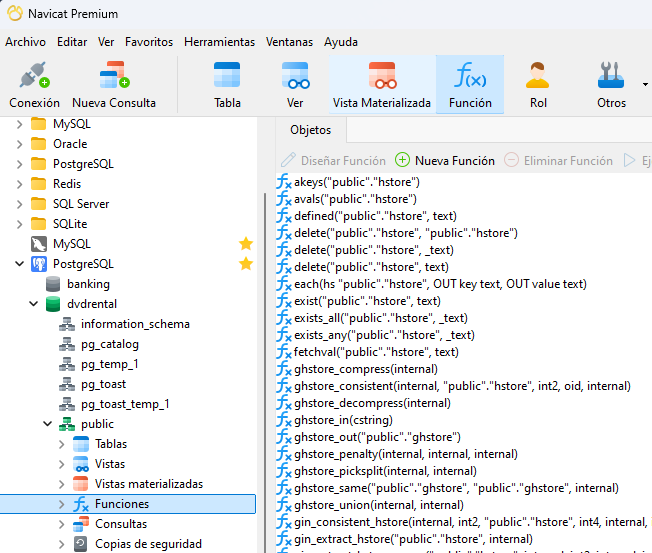This screenshot has width=652, height=553.
Task: Open the Herramientas menu
Action: tap(220, 42)
